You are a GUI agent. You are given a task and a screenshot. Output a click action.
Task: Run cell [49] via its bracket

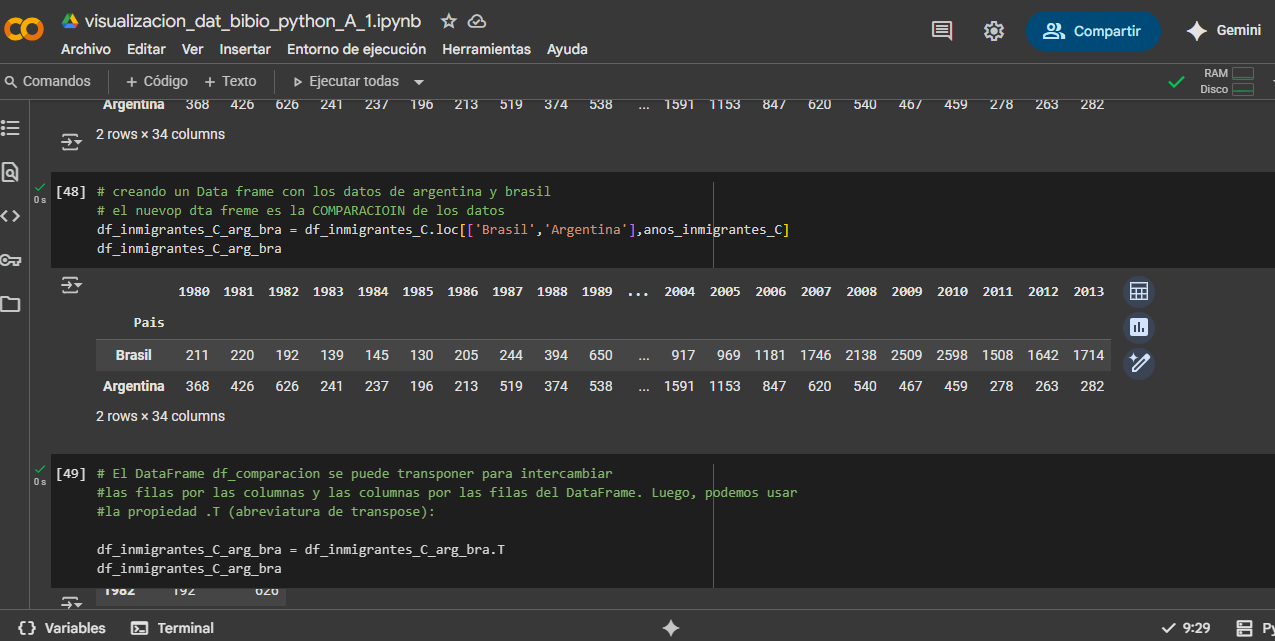71,473
